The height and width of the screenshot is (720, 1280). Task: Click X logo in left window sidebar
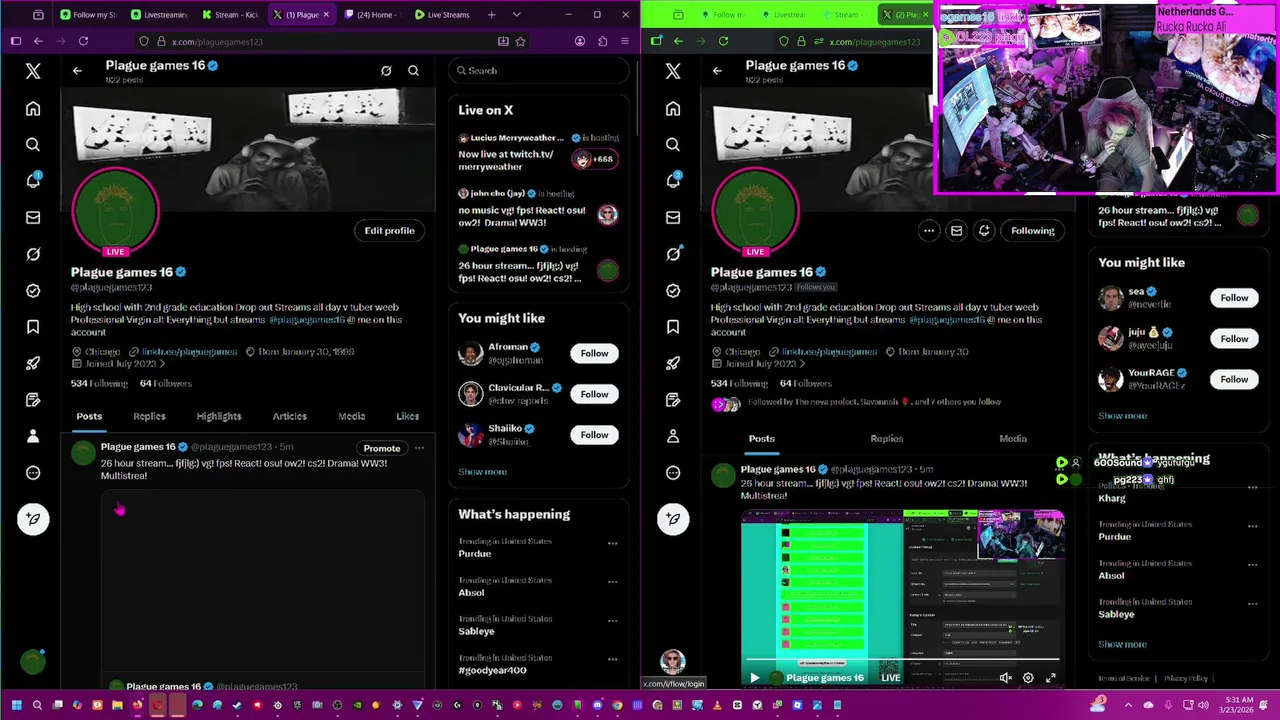pyautogui.click(x=33, y=71)
